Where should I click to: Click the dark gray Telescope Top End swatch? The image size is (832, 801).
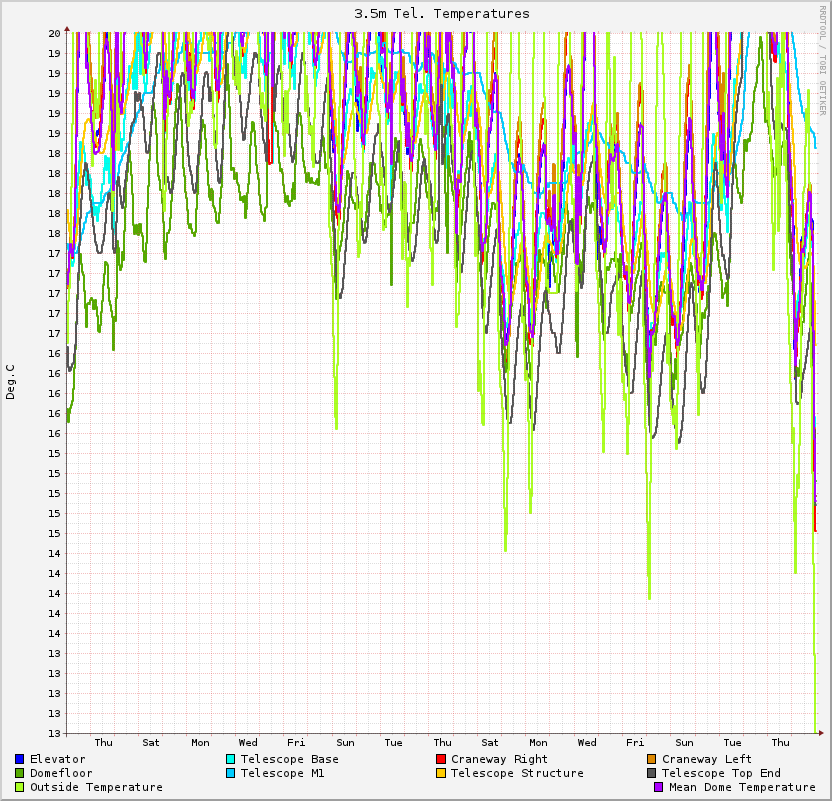point(652,773)
